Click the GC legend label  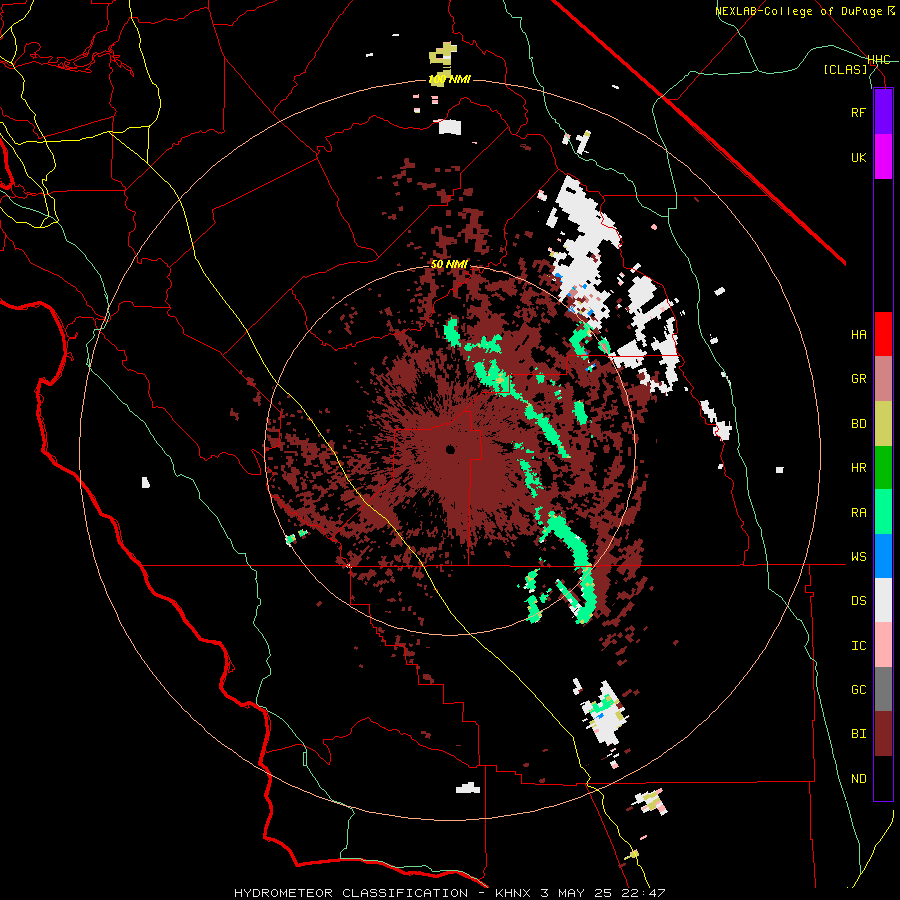tap(858, 690)
